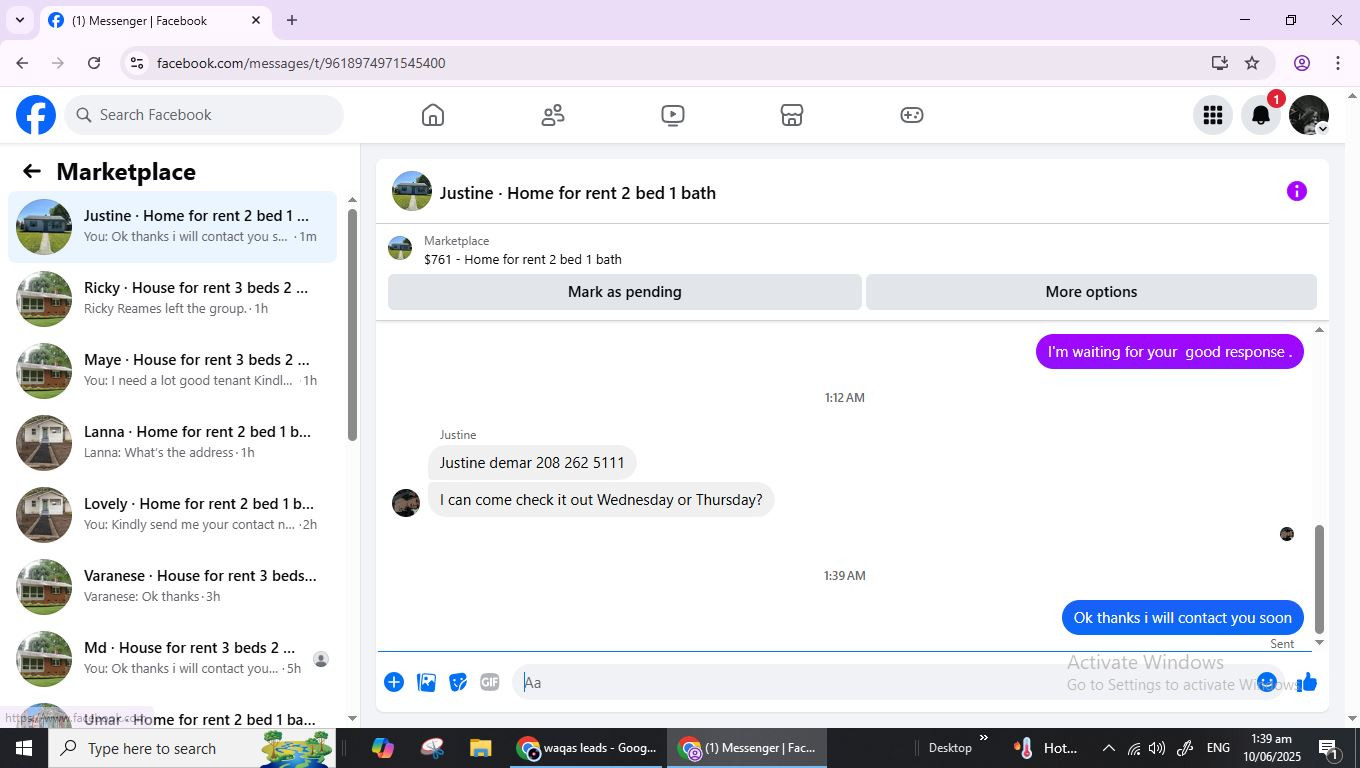The width and height of the screenshot is (1360, 768).
Task: Open the Friends icon
Action: (x=553, y=115)
